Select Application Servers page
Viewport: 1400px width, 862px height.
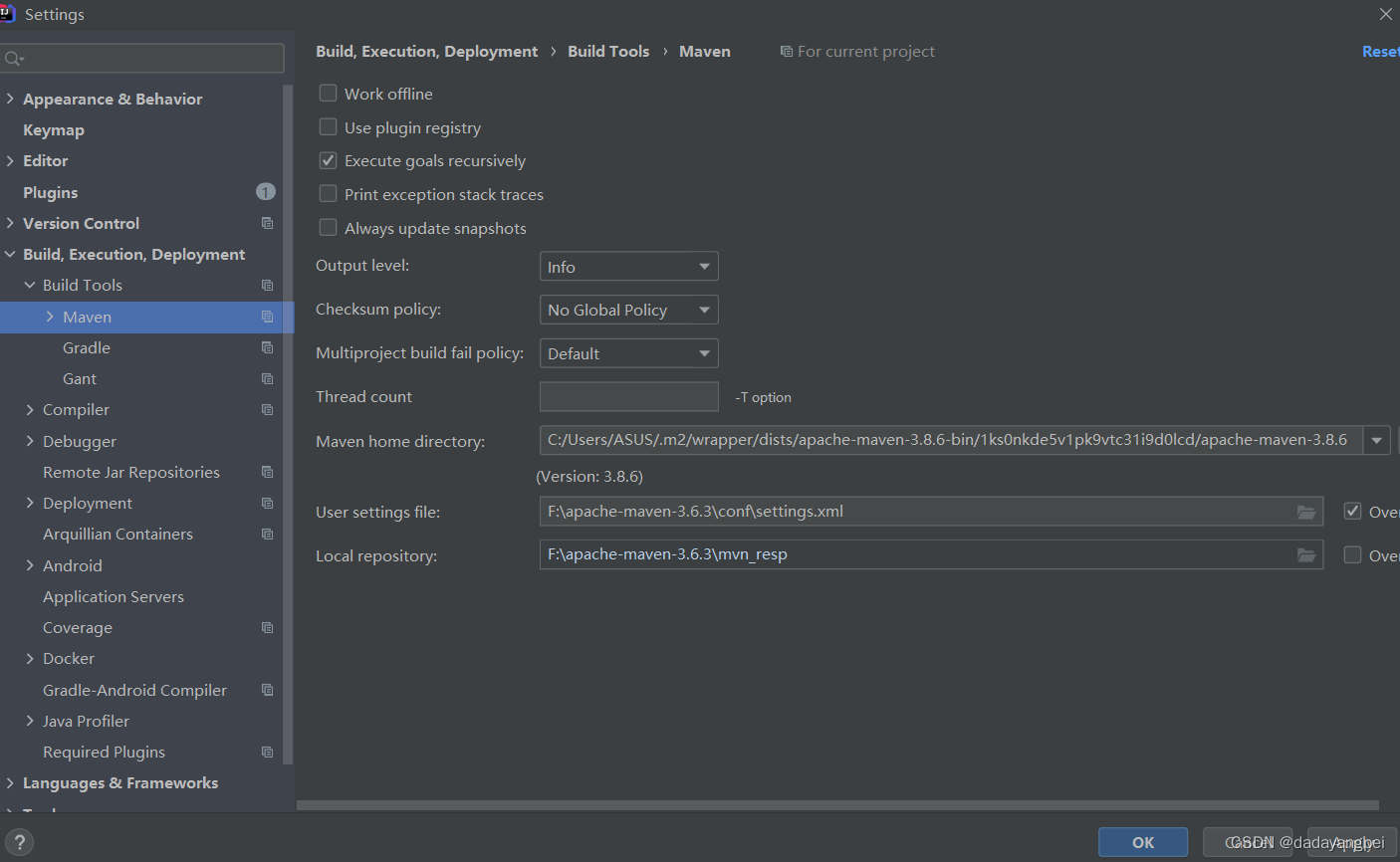click(x=114, y=596)
